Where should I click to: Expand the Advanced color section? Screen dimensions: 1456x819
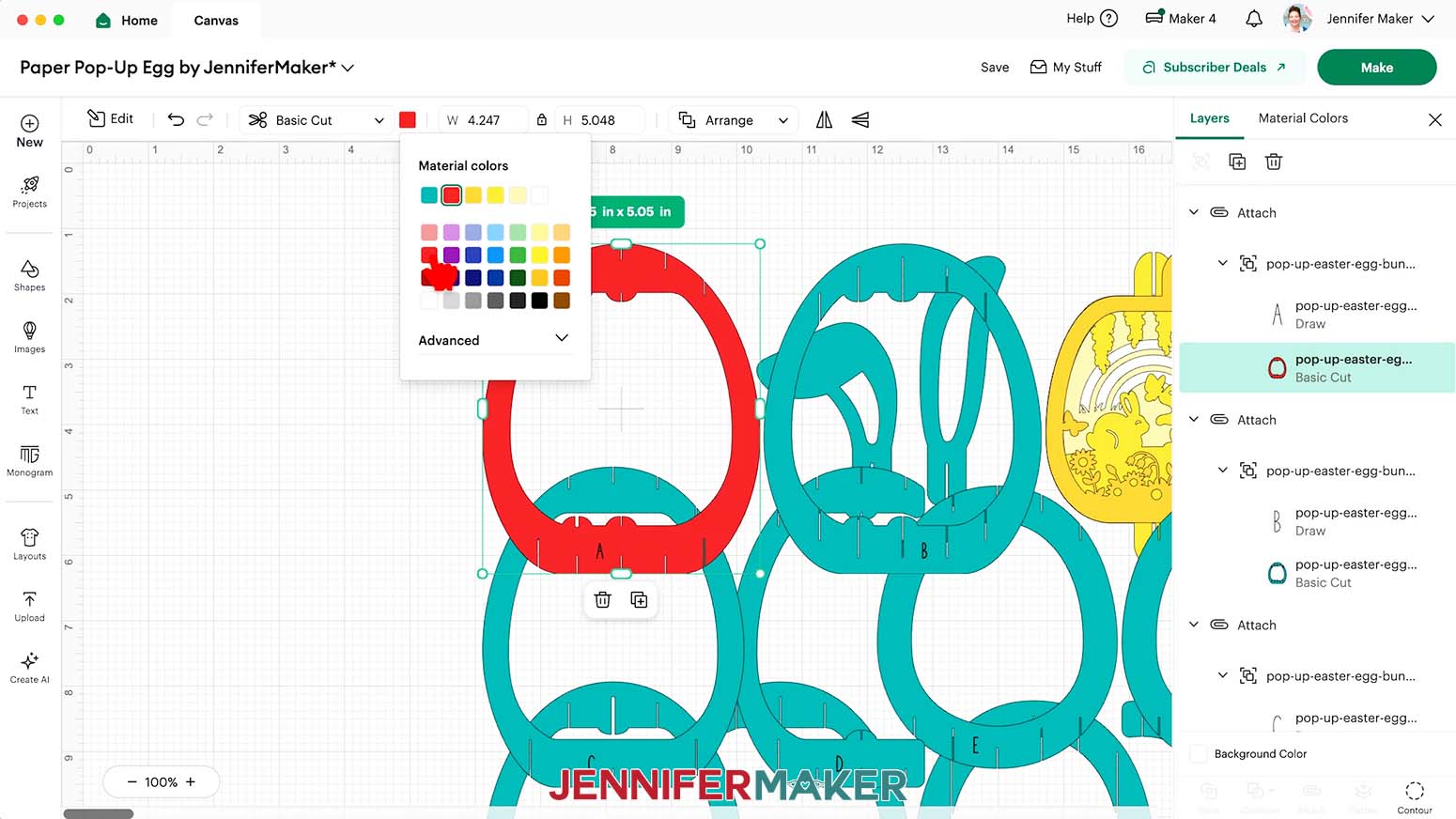tap(493, 340)
